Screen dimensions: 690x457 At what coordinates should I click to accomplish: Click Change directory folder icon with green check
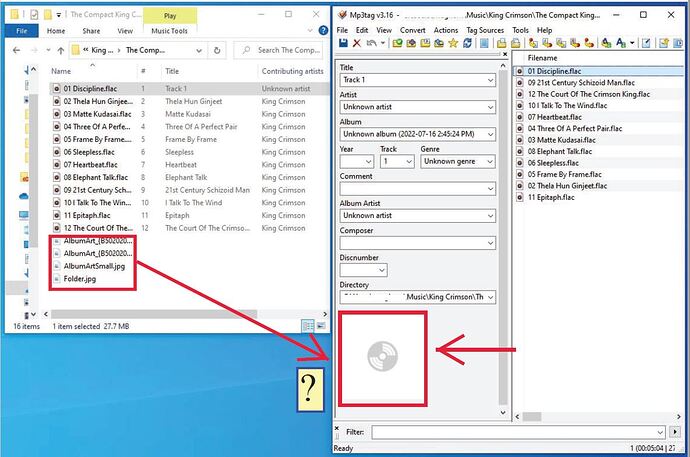[x=397, y=43]
